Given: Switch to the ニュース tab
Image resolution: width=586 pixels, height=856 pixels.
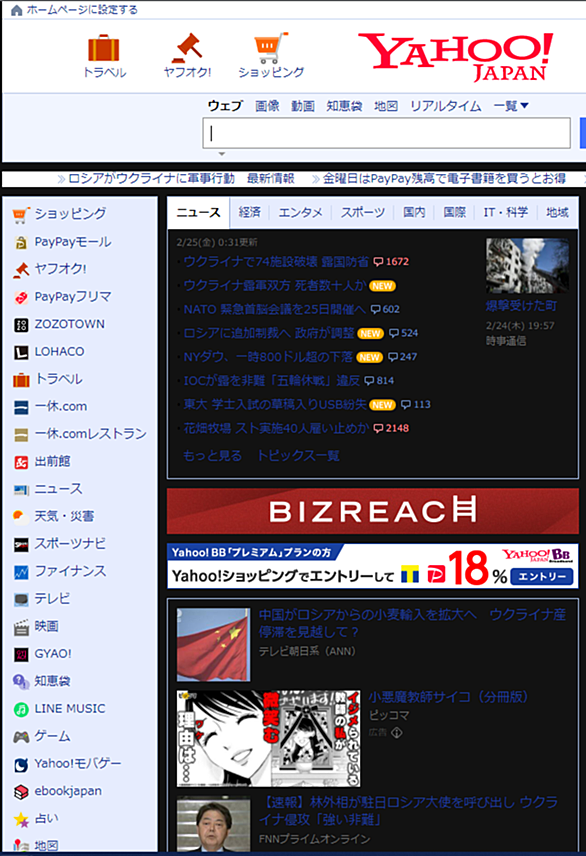Looking at the screenshot, I should 198,212.
